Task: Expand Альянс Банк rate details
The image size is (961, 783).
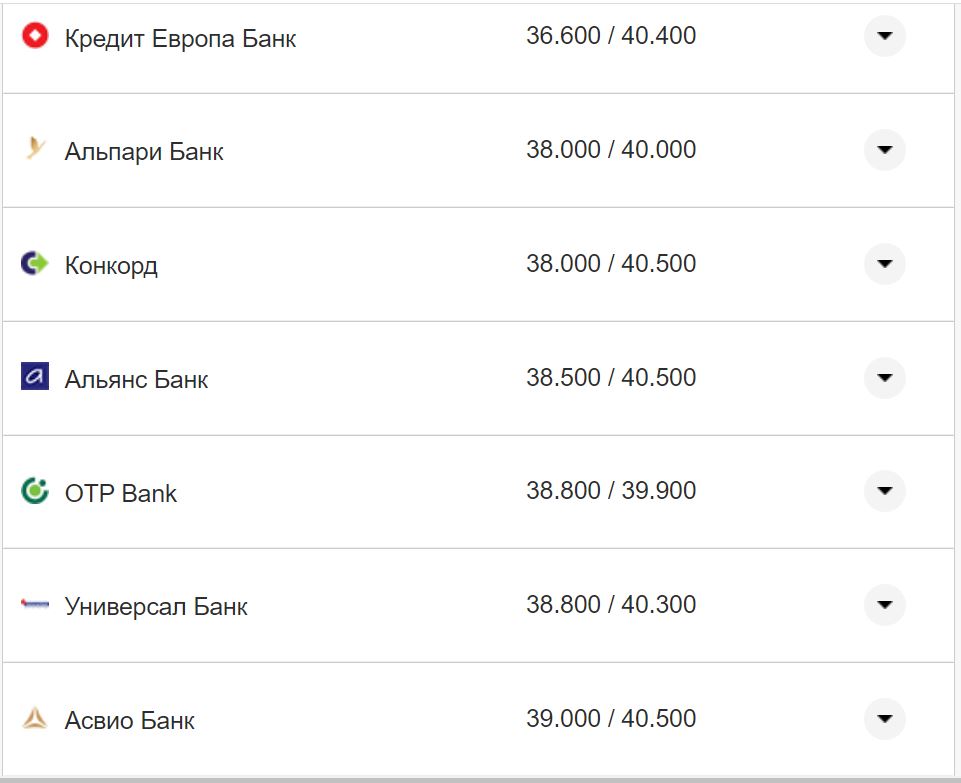Action: (x=884, y=378)
